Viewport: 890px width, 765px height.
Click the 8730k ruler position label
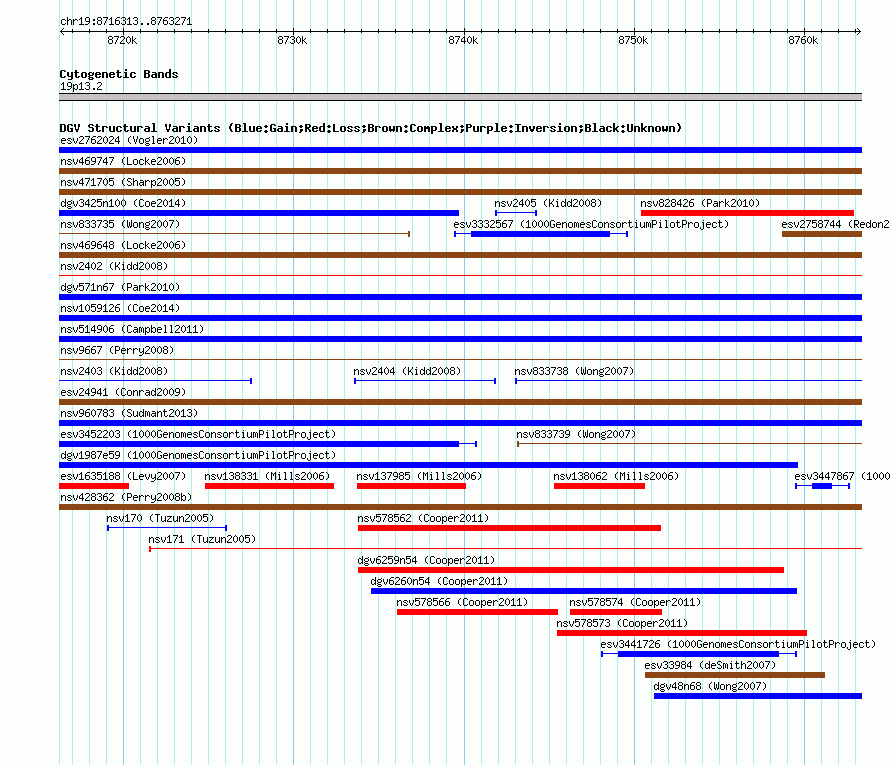pos(292,40)
